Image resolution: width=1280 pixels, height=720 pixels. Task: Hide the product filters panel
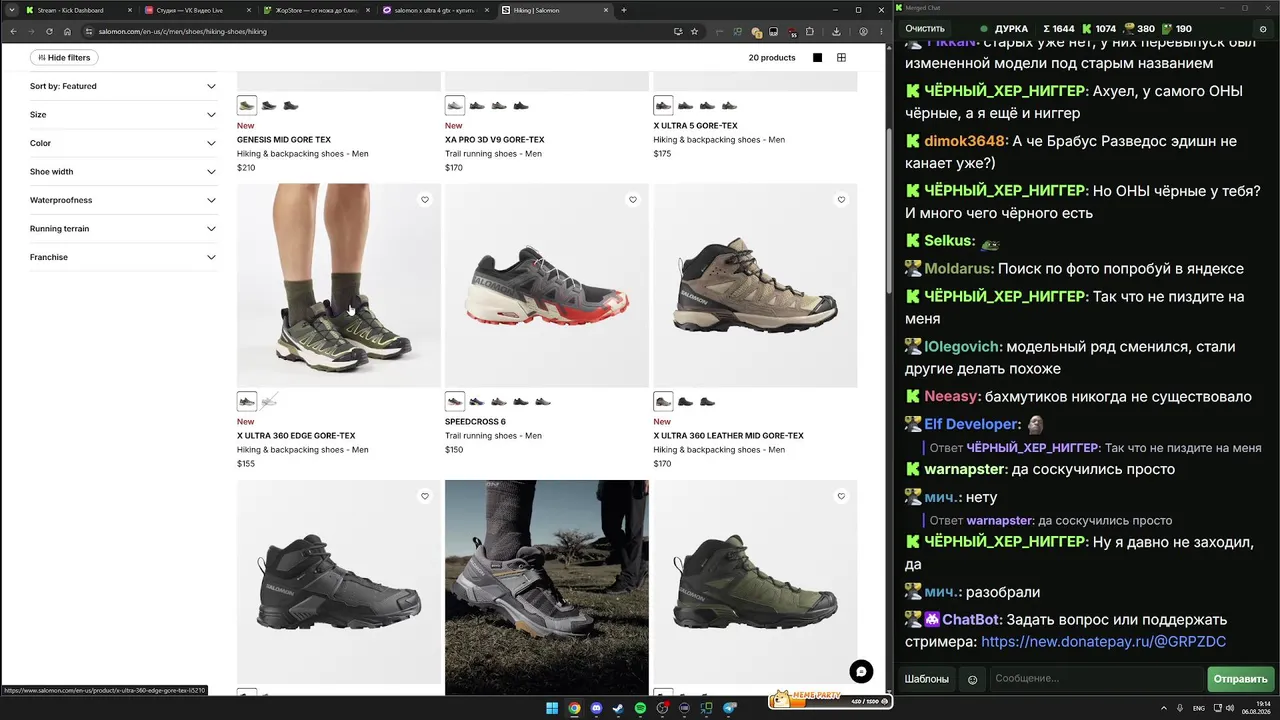point(66,58)
